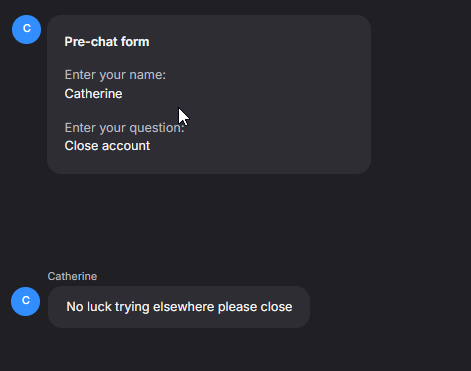Click the word 'Pre-chat' in the card title
Viewport: 471px width, 371px height.
[91, 42]
